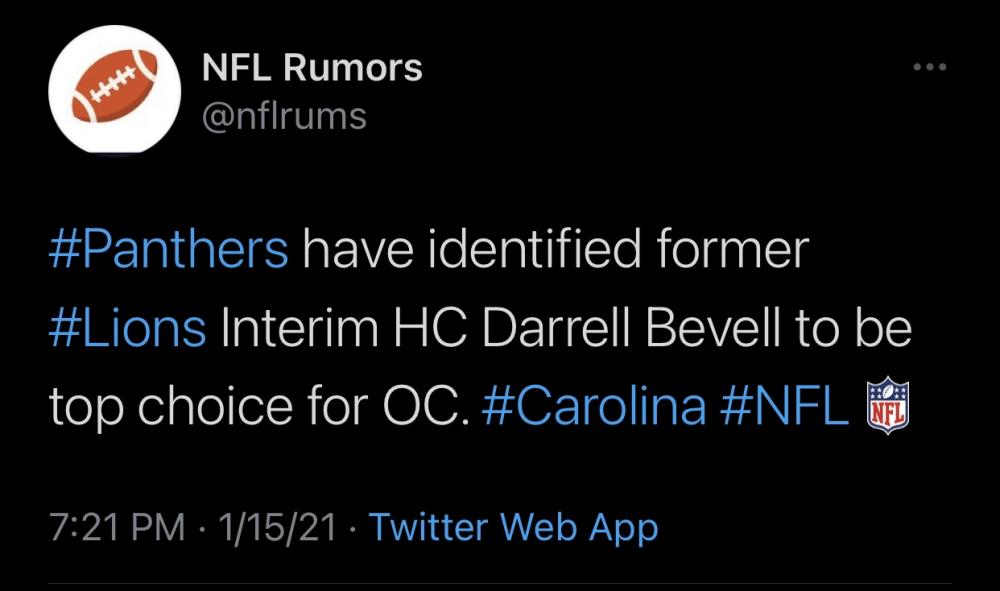Click the NFL shield emoji

point(887,406)
